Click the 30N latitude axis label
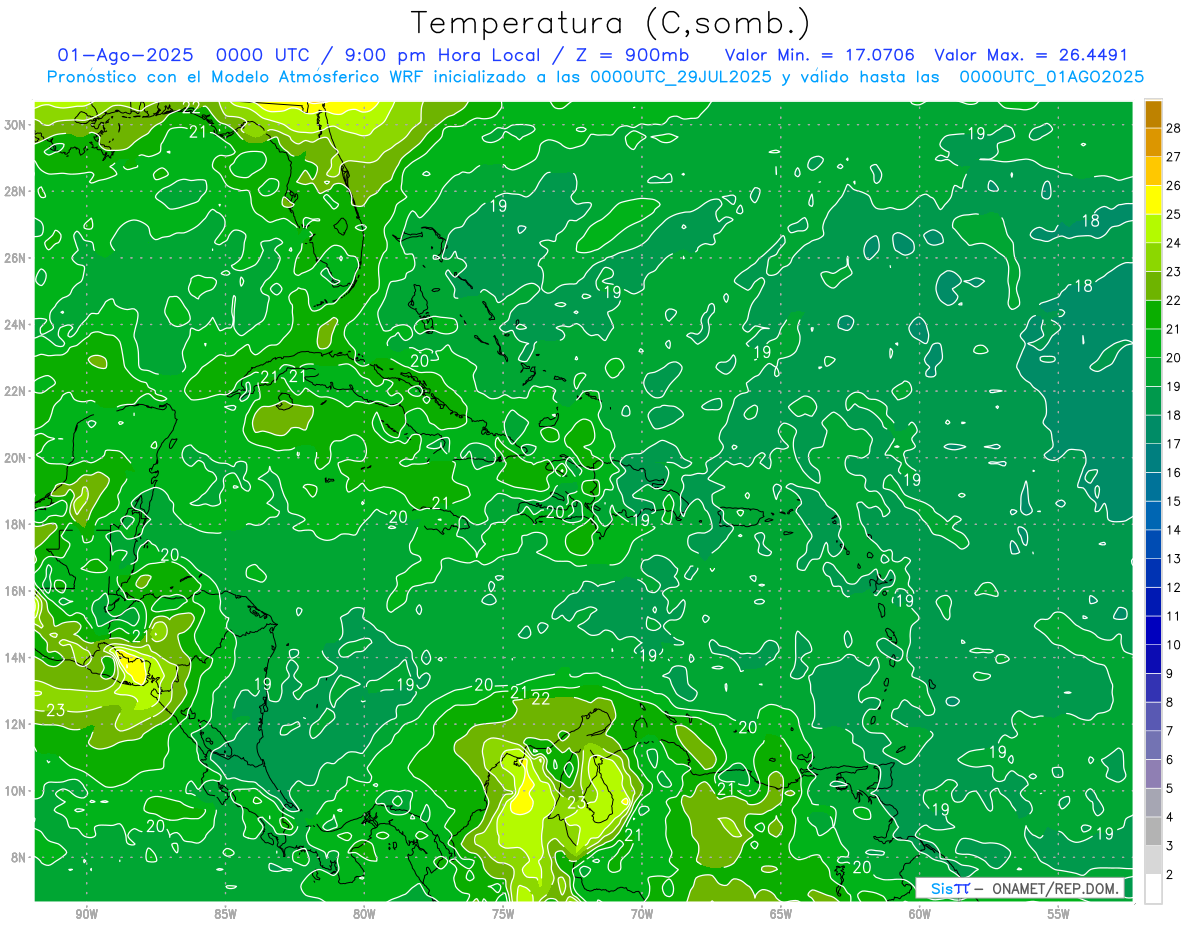This screenshot has height=927, width=1200. click(x=16, y=124)
